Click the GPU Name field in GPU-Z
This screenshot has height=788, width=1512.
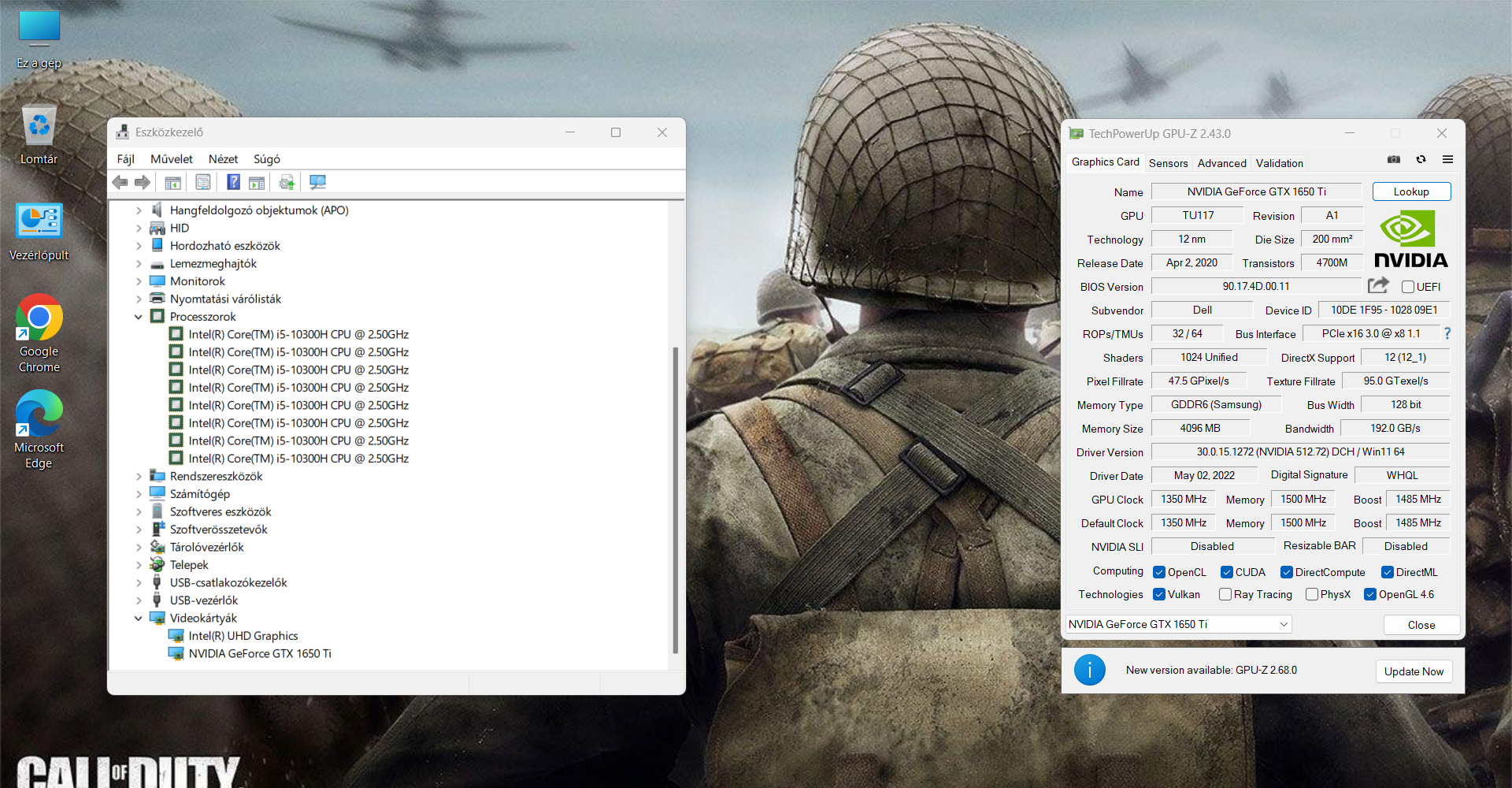[x=1256, y=191]
